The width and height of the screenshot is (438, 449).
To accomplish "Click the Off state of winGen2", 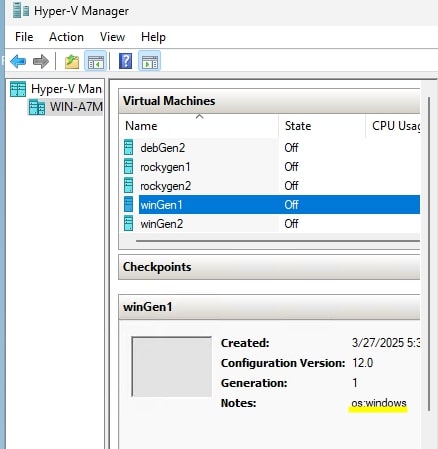I will [291, 224].
